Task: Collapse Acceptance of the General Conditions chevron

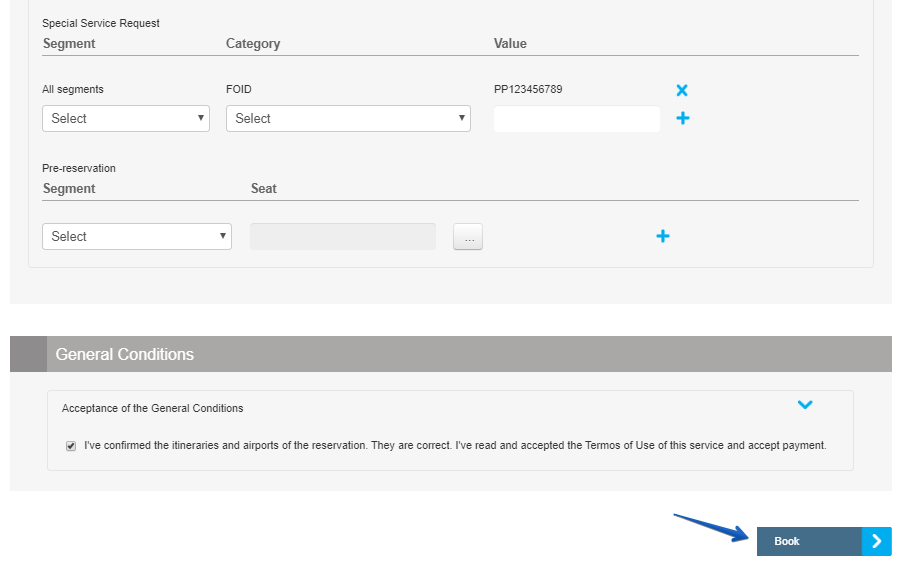Action: pyautogui.click(x=805, y=405)
